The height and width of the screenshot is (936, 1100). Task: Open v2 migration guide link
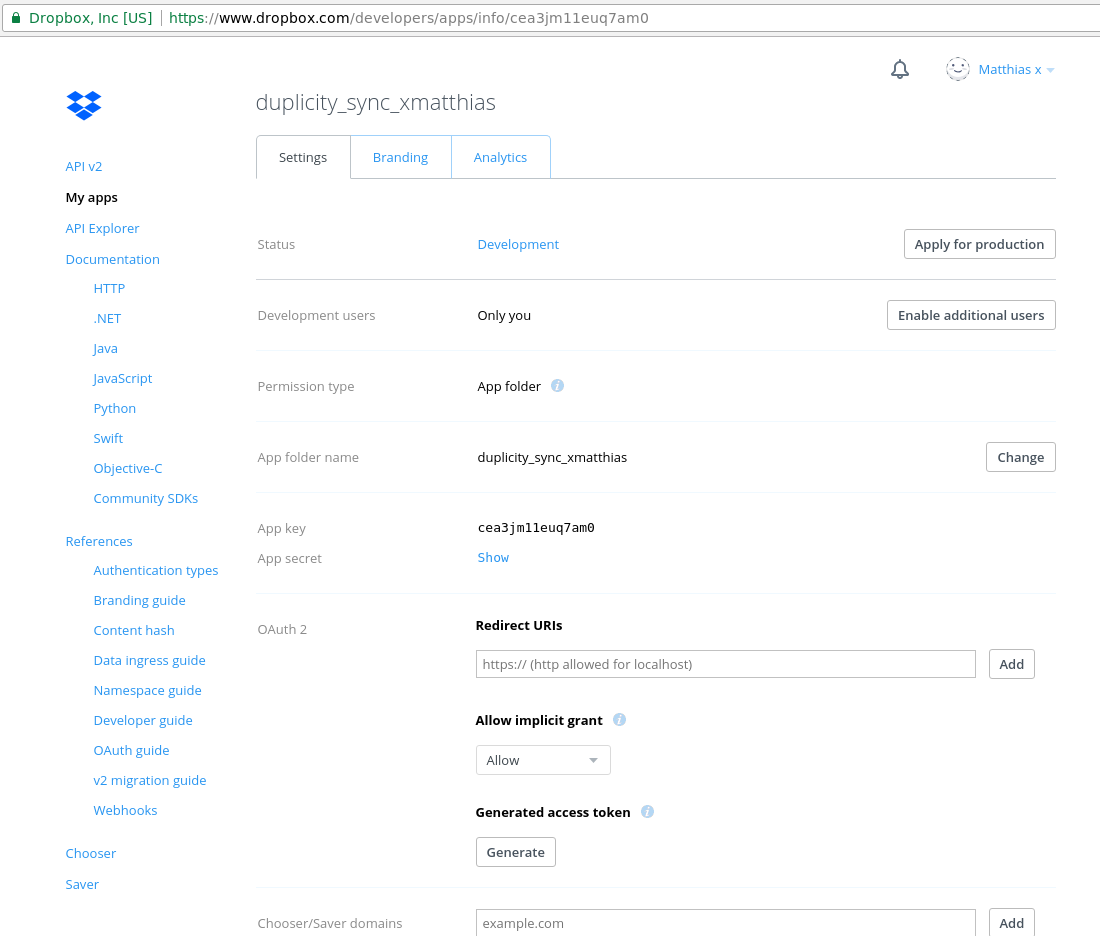point(149,780)
